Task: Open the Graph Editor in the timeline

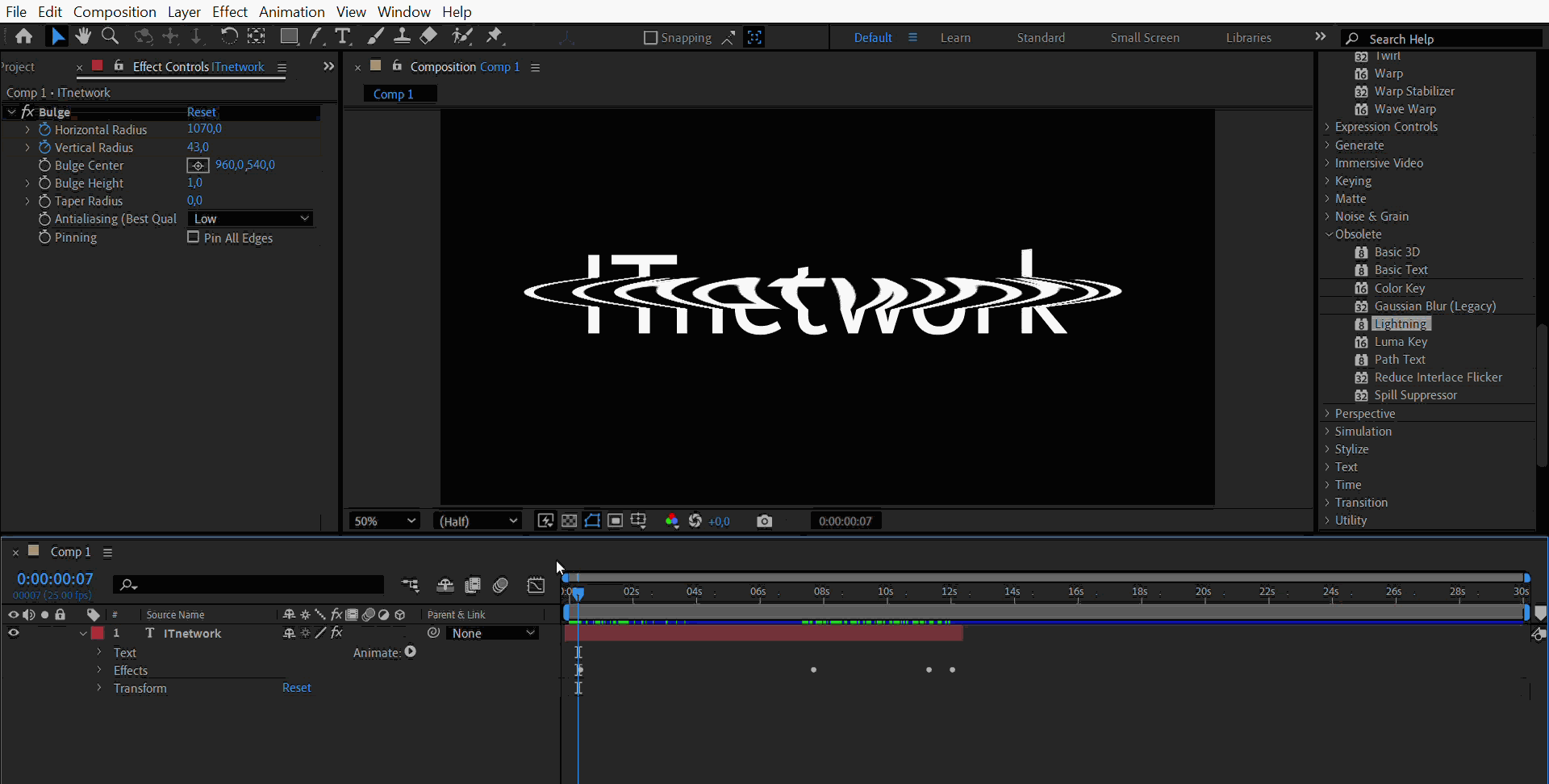Action: [536, 586]
